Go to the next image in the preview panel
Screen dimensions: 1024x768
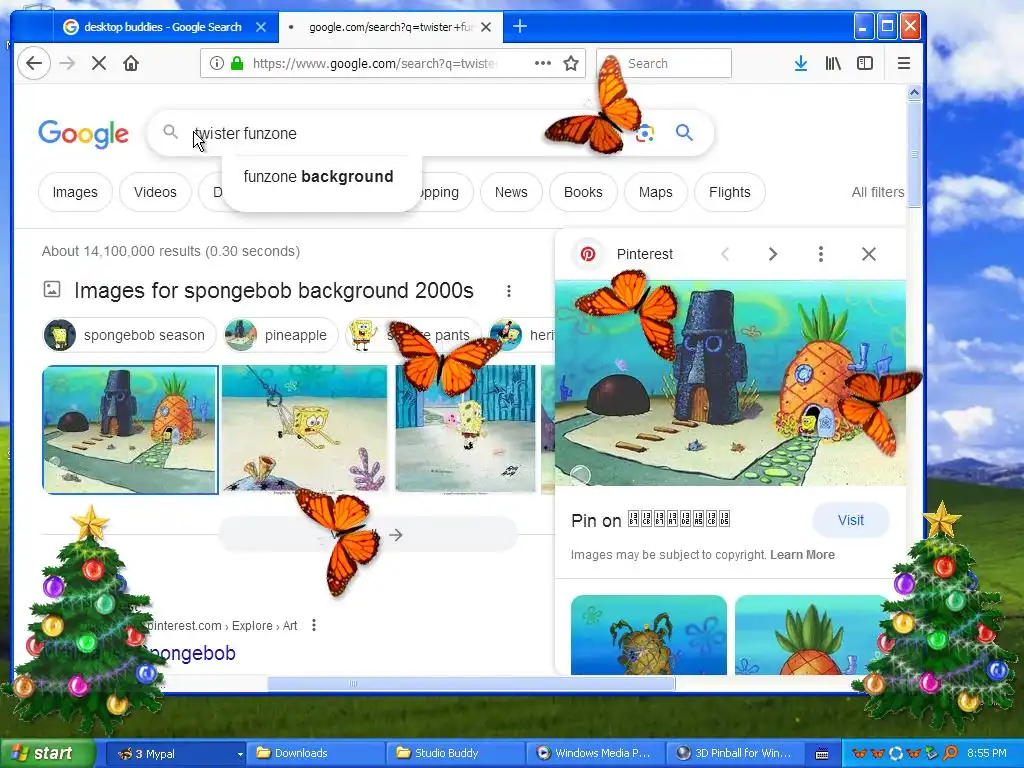coord(773,254)
